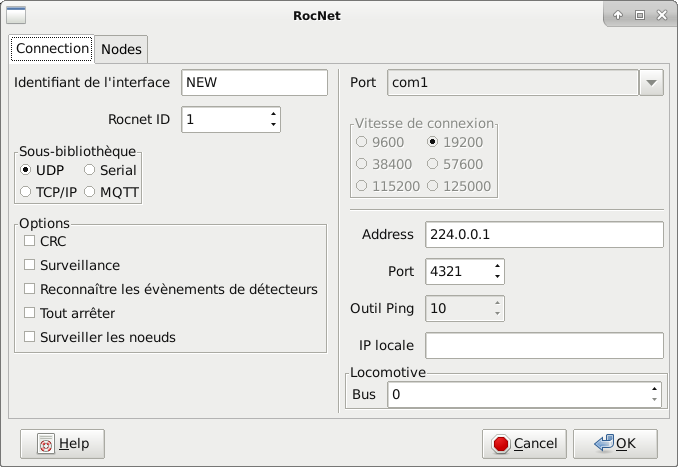This screenshot has height=467, width=678.
Task: Roll up the window using title bar arrow
Action: (618, 15)
